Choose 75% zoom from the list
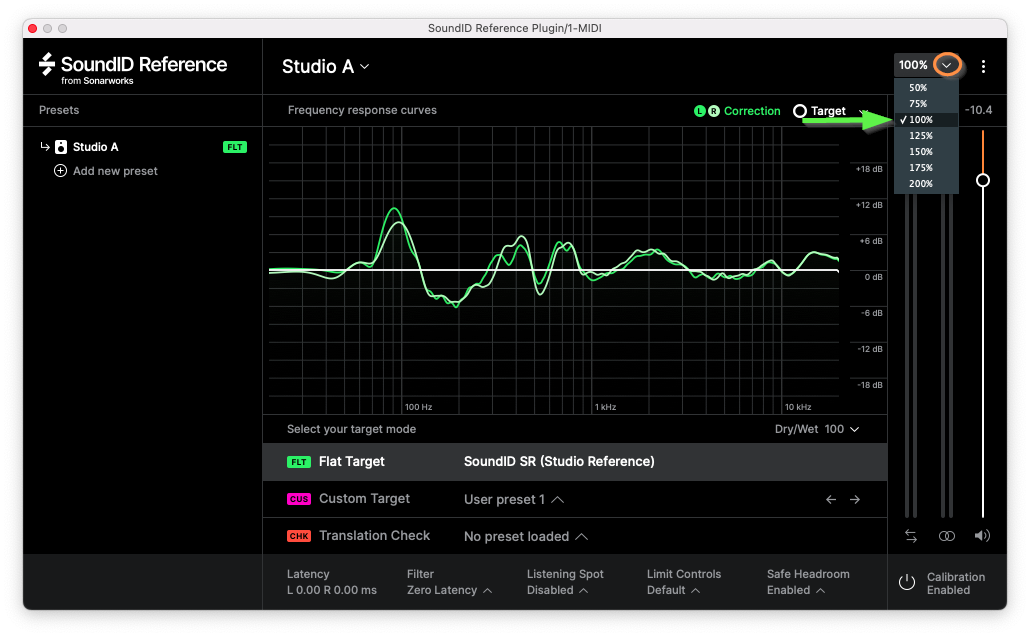Image resolution: width=1030 pixels, height=637 pixels. 926,104
